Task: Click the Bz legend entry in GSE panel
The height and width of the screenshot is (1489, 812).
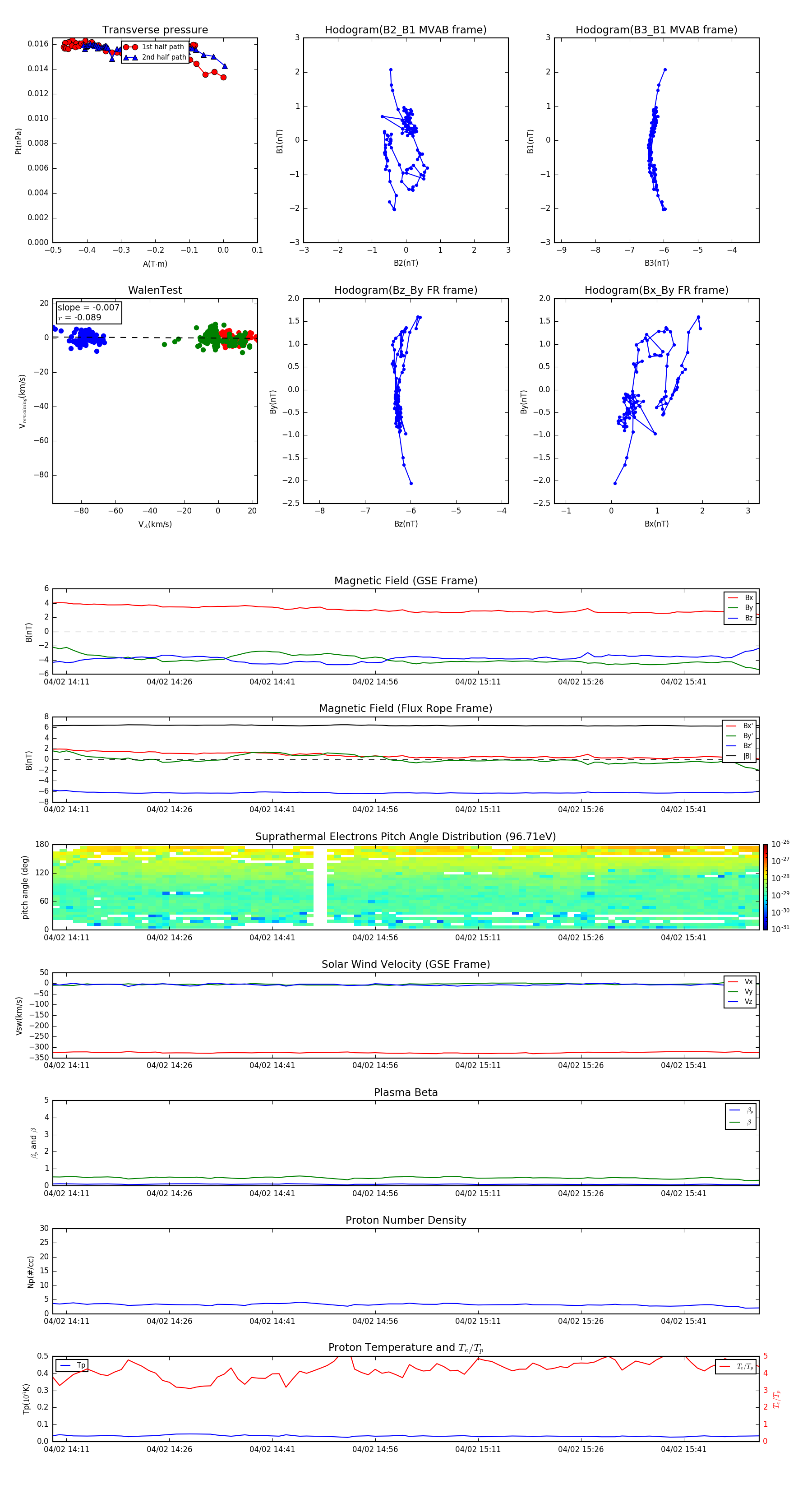Action: pyautogui.click(x=740, y=618)
